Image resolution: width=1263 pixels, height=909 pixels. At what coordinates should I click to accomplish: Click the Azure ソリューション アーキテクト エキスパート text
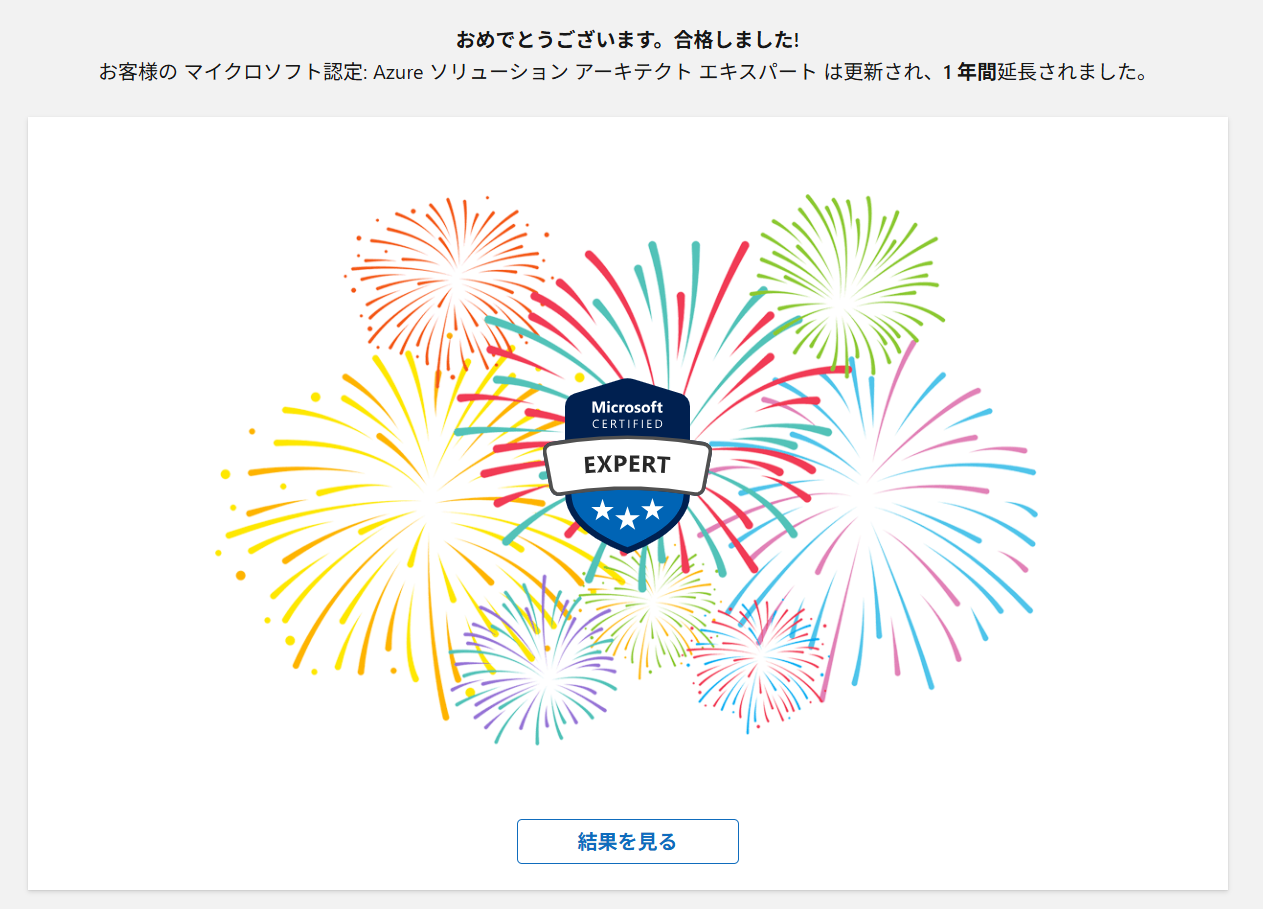tap(595, 74)
